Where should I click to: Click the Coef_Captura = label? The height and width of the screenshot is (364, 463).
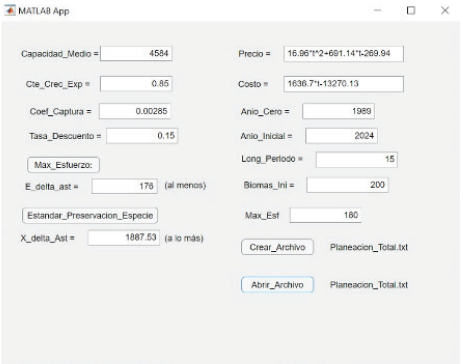[x=60, y=111]
